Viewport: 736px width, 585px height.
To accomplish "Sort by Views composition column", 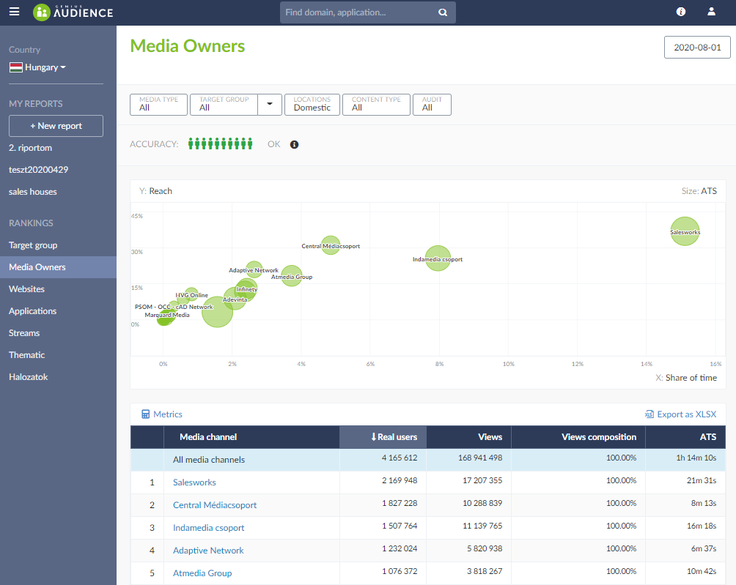I will click(578, 437).
